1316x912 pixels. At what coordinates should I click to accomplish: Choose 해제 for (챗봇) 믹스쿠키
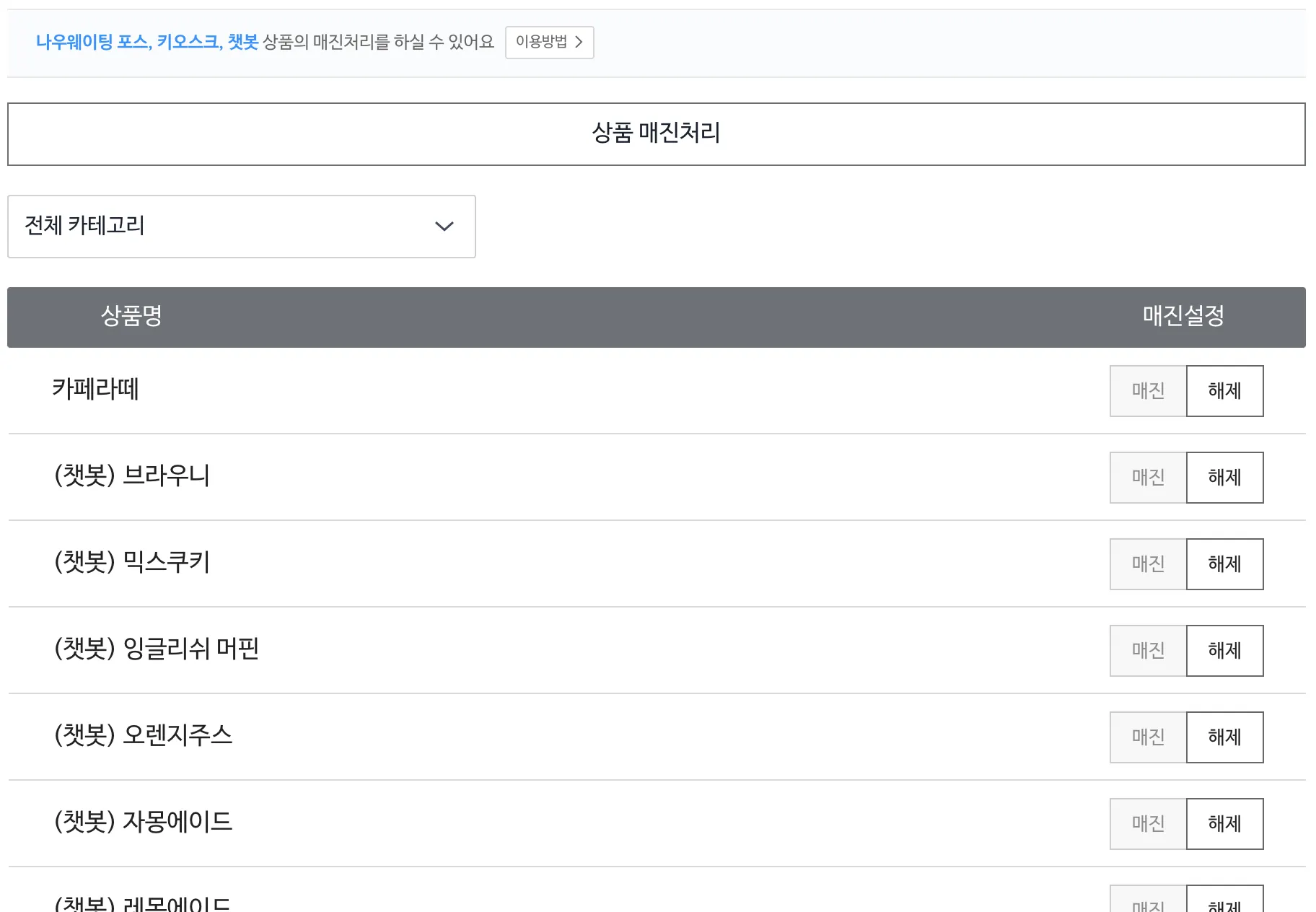point(1225,564)
